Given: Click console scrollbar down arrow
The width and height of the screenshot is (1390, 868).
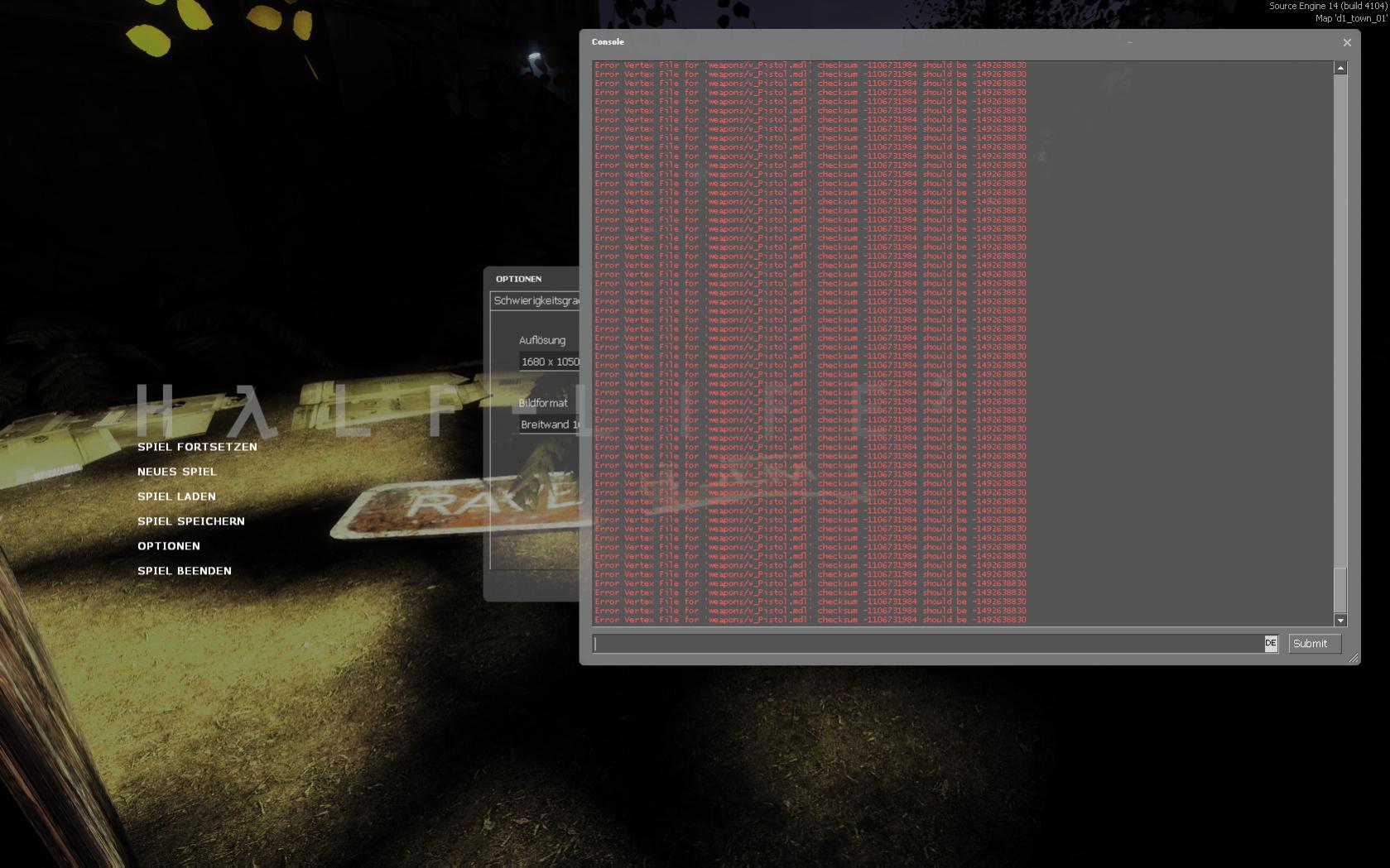Looking at the screenshot, I should pyautogui.click(x=1340, y=621).
